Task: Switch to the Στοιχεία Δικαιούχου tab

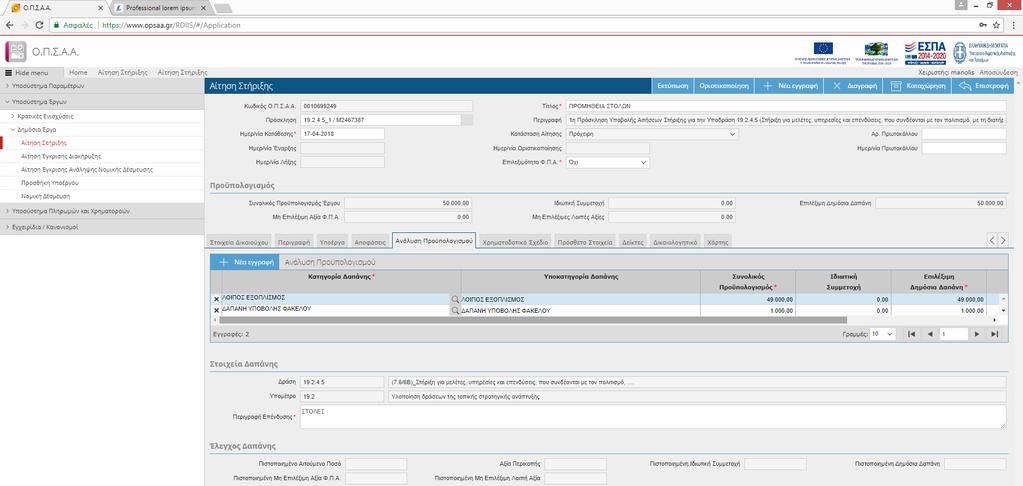Action: (x=238, y=242)
